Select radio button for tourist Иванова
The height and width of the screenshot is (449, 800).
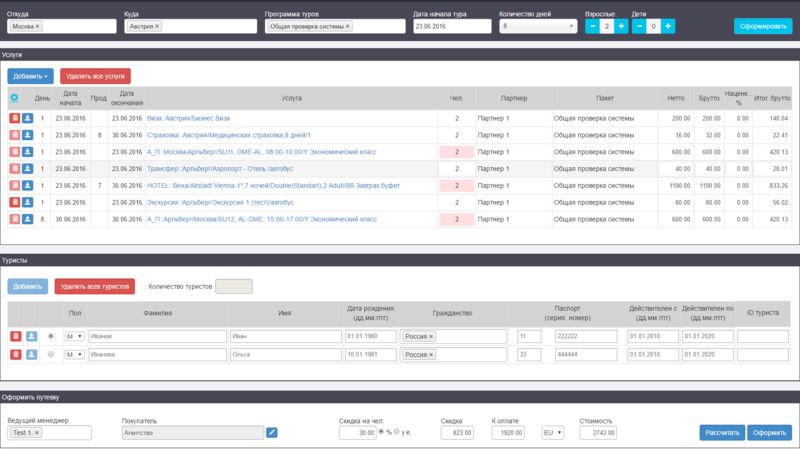click(51, 354)
